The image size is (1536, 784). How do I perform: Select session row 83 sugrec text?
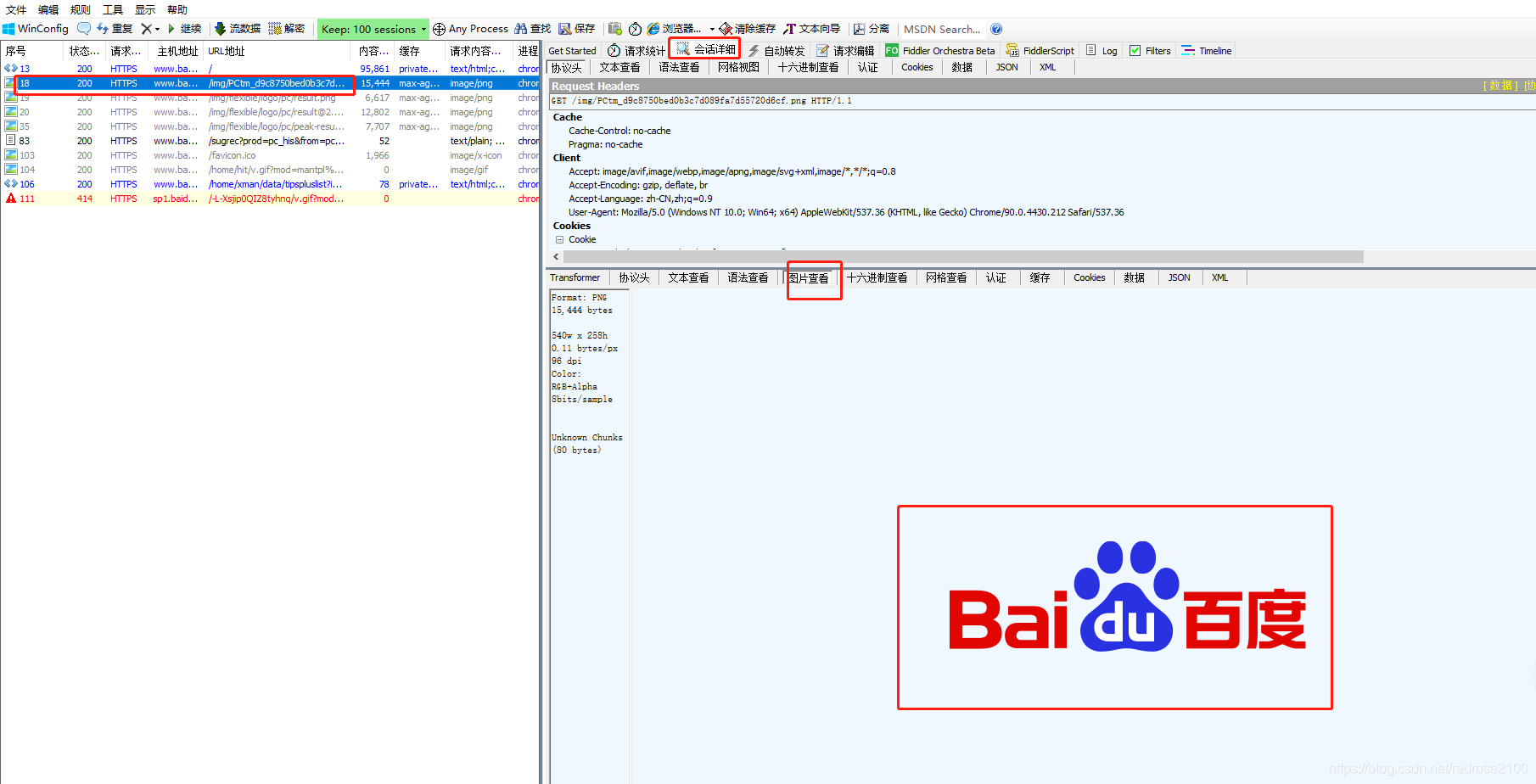pyautogui.click(x=270, y=141)
